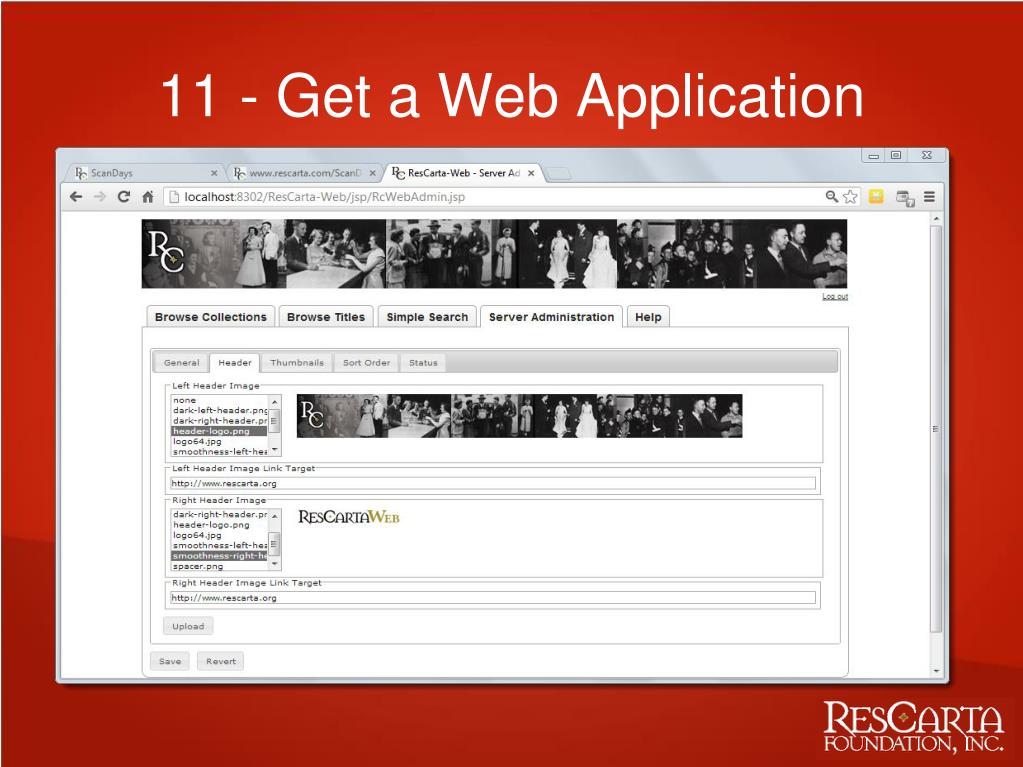Select 'none' in Left Header Image list
1023x767 pixels.
(x=219, y=400)
